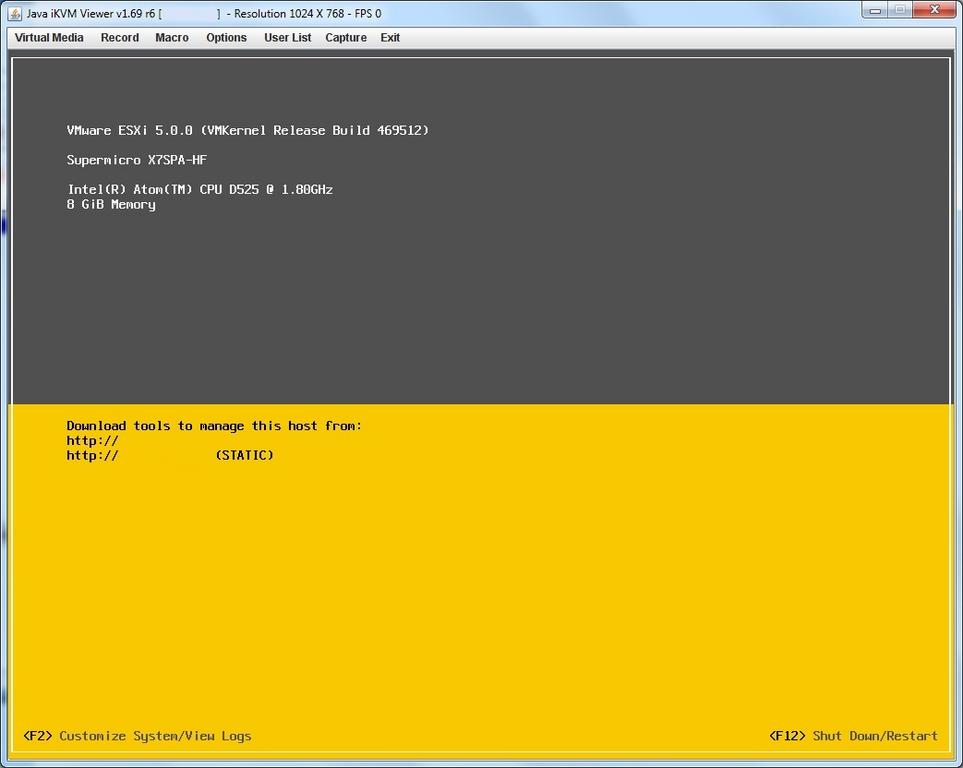Maximize the iKVM Viewer window

(x=900, y=10)
